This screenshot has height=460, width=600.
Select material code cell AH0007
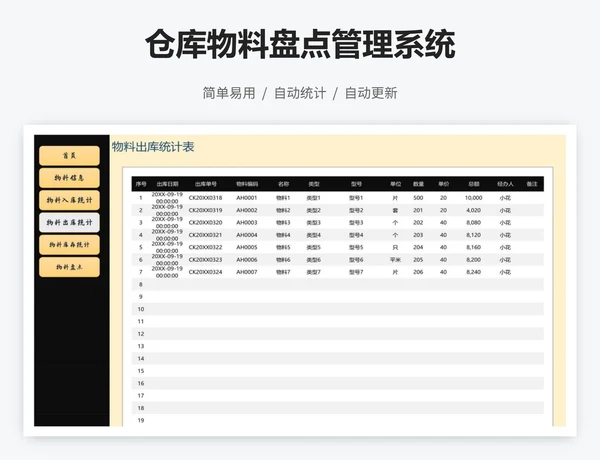[247, 272]
